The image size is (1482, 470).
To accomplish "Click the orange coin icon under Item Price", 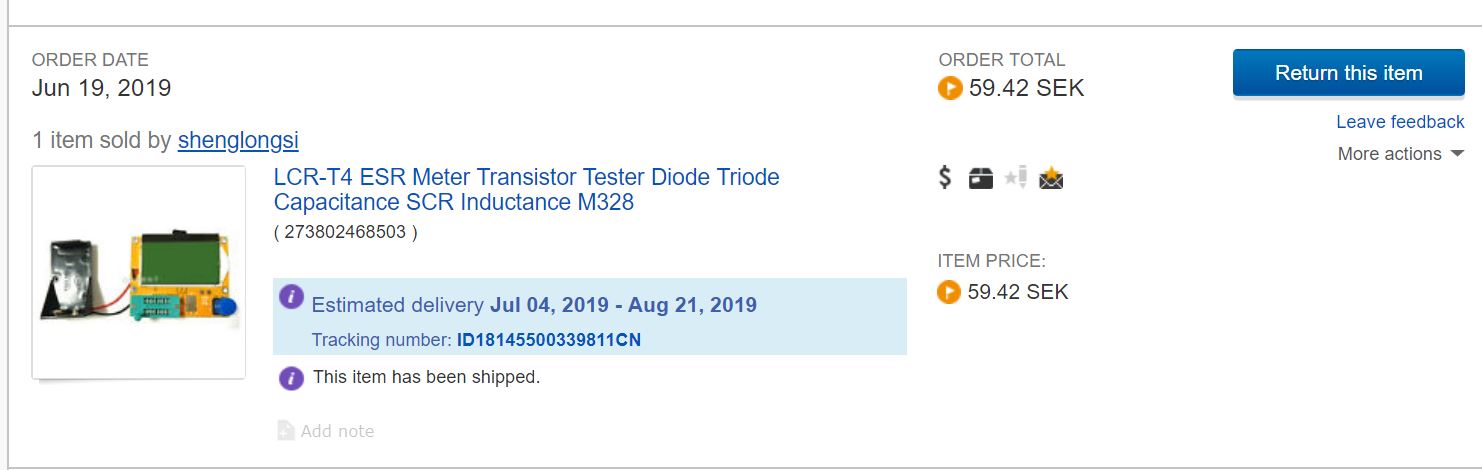I will tap(948, 292).
